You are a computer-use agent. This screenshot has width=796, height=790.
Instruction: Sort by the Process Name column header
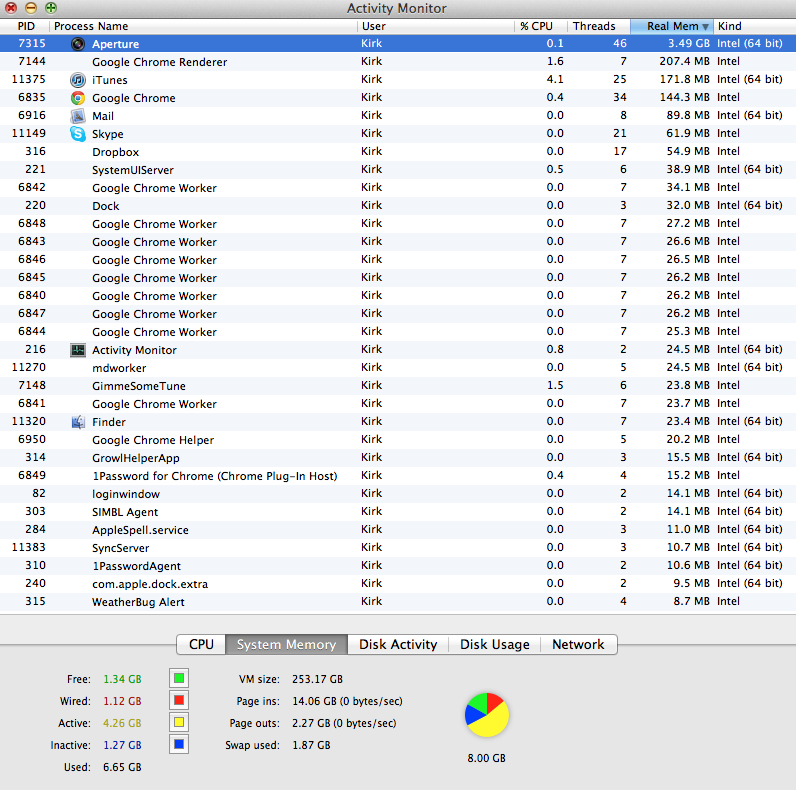[203, 26]
